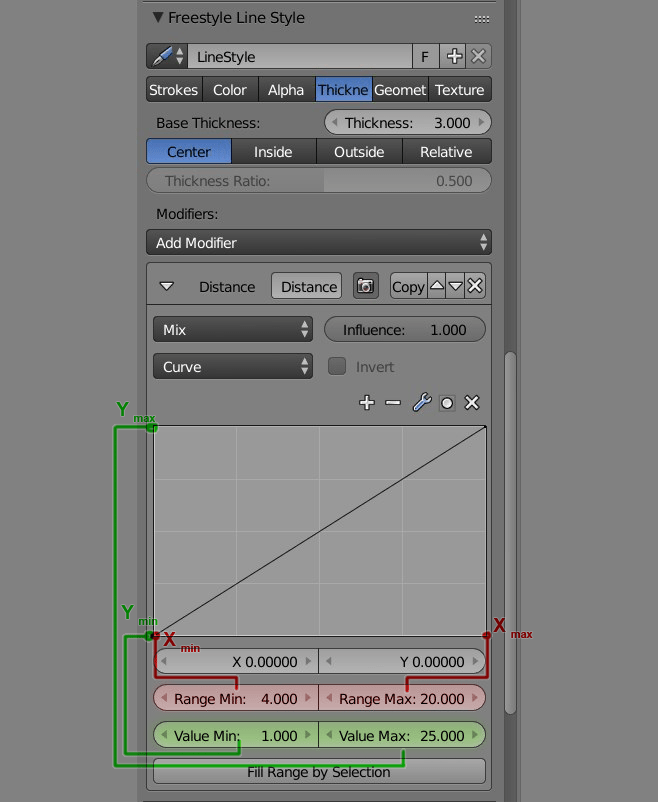Decrease Value Min with left arrow
This screenshot has height=802, width=658.
click(x=164, y=734)
